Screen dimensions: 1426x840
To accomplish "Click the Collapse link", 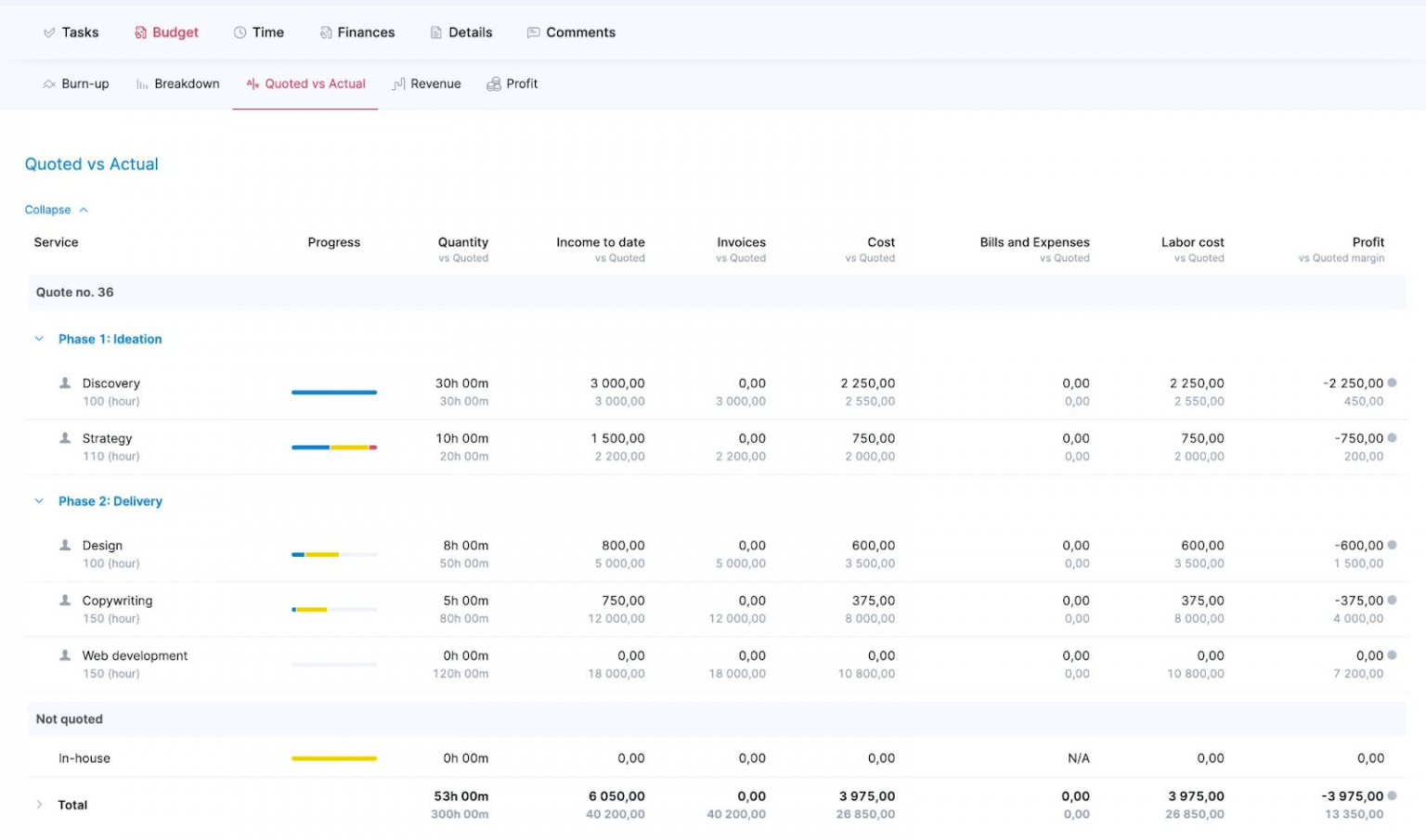I will point(48,210).
